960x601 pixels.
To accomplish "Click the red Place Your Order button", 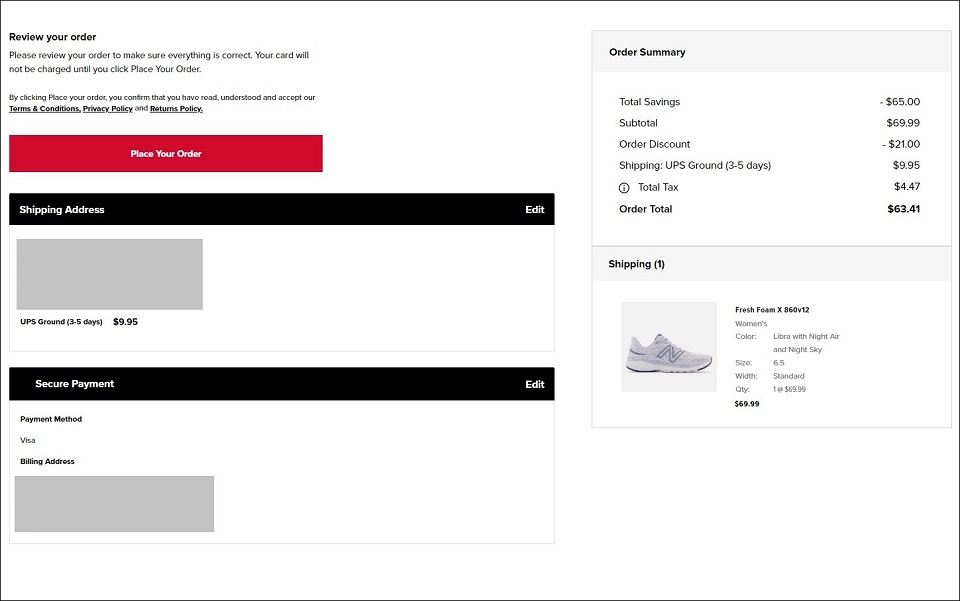I will pos(165,154).
